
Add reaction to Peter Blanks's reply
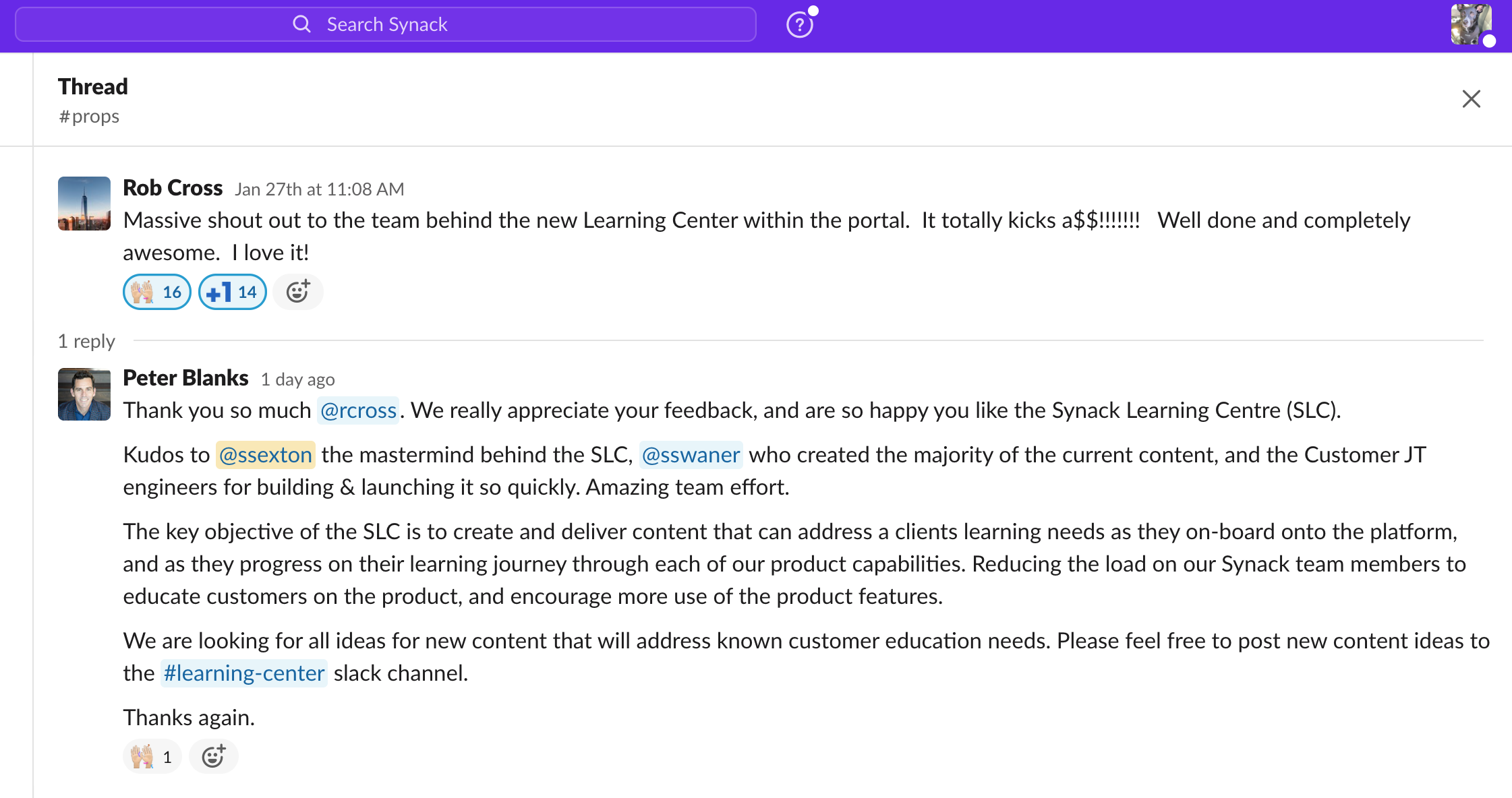point(213,756)
